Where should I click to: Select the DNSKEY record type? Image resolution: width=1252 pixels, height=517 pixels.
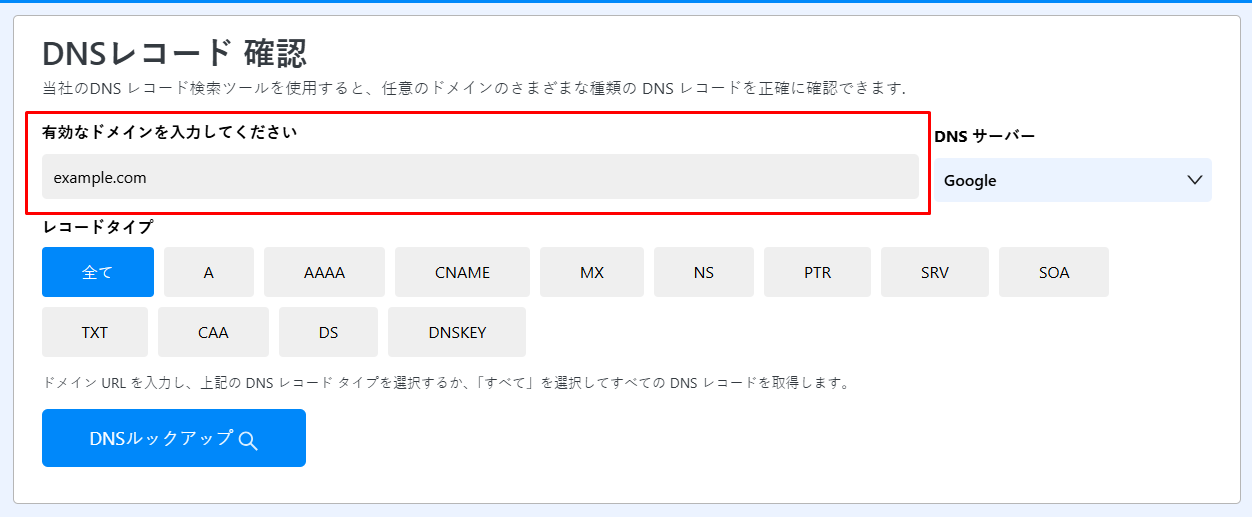[x=457, y=332]
